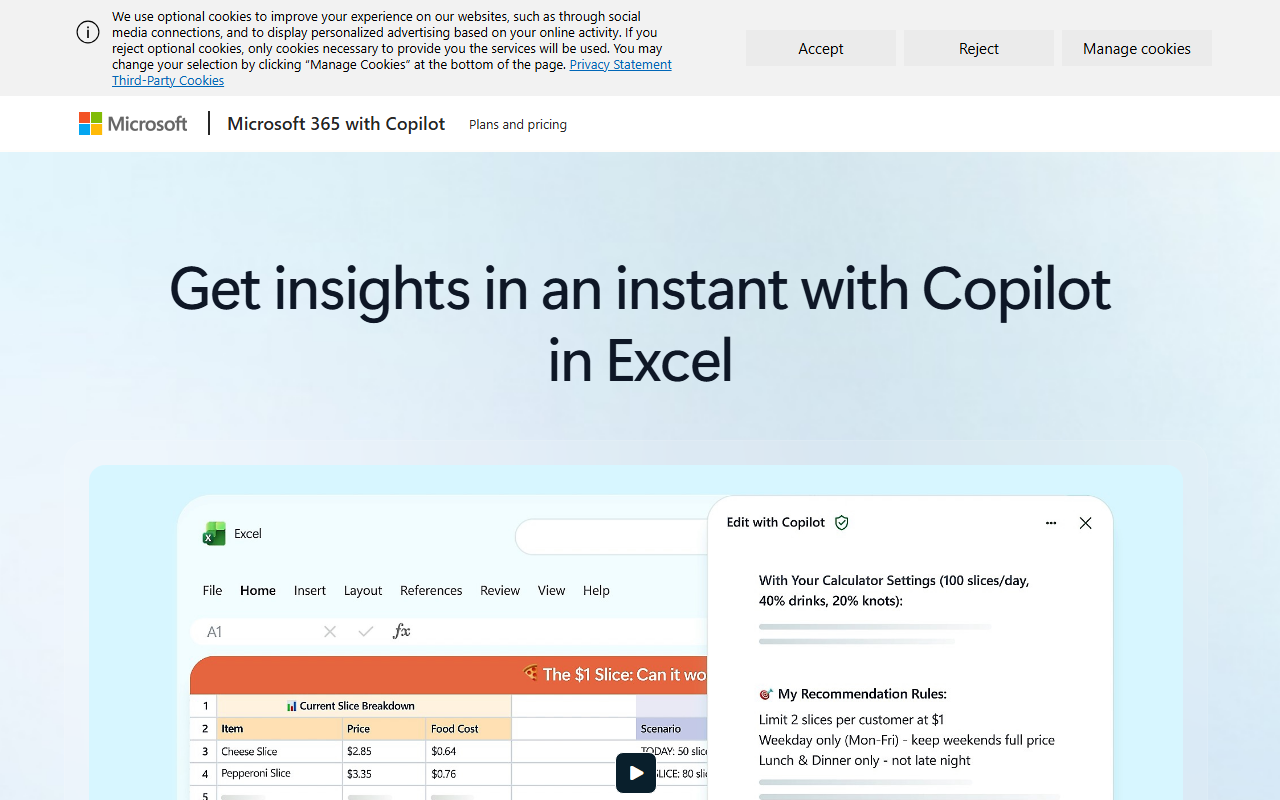Click the Excel app name label
This screenshot has height=800, width=1280.
click(x=248, y=534)
